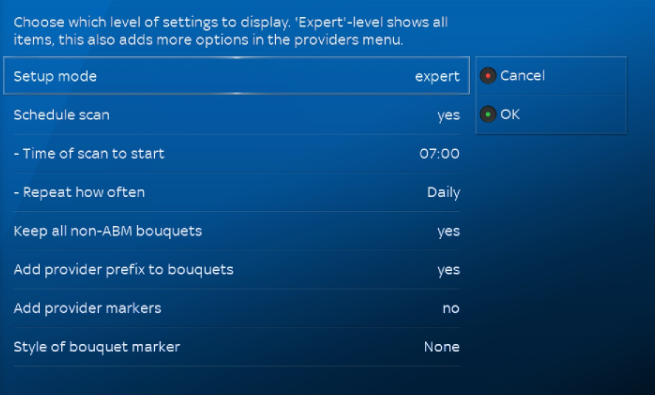Viewport: 655px width, 395px height.
Task: Change the Setup mode expert value
Action: 437,76
